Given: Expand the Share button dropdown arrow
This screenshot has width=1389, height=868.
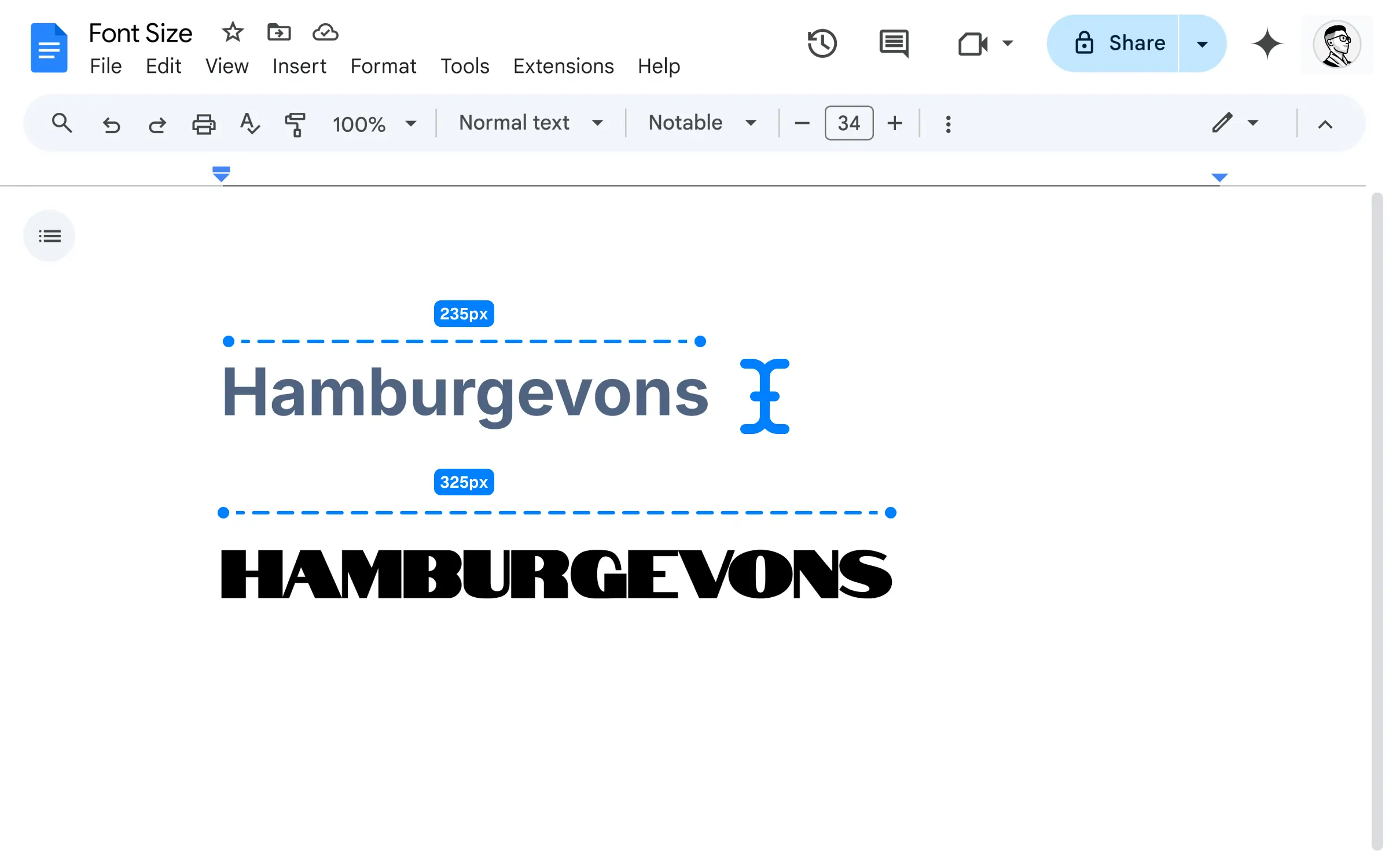Looking at the screenshot, I should click(x=1202, y=44).
